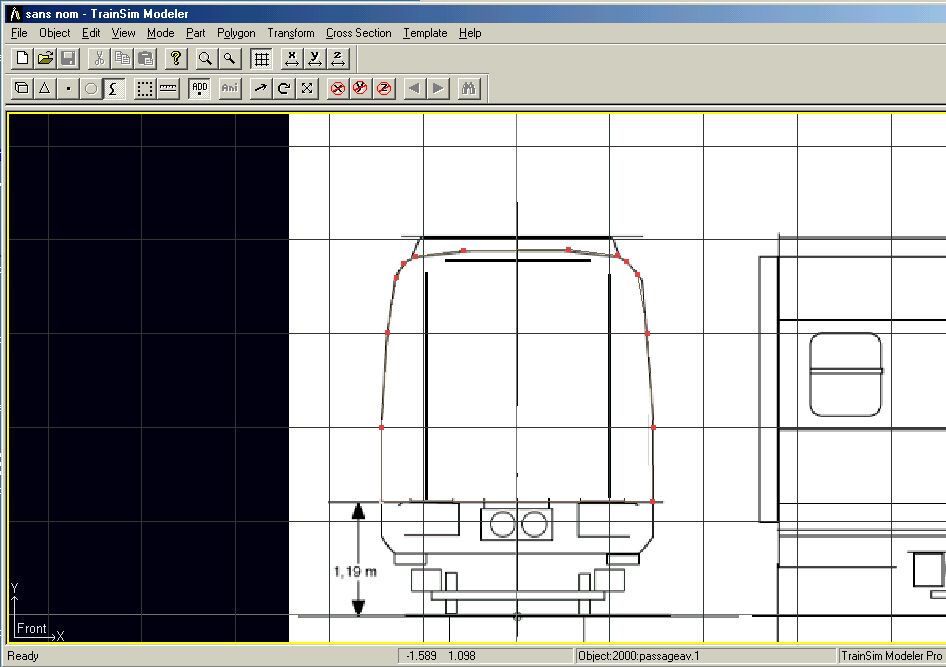Click the Rotate tool icon
Viewport: 946px width, 667px height.
coord(284,89)
